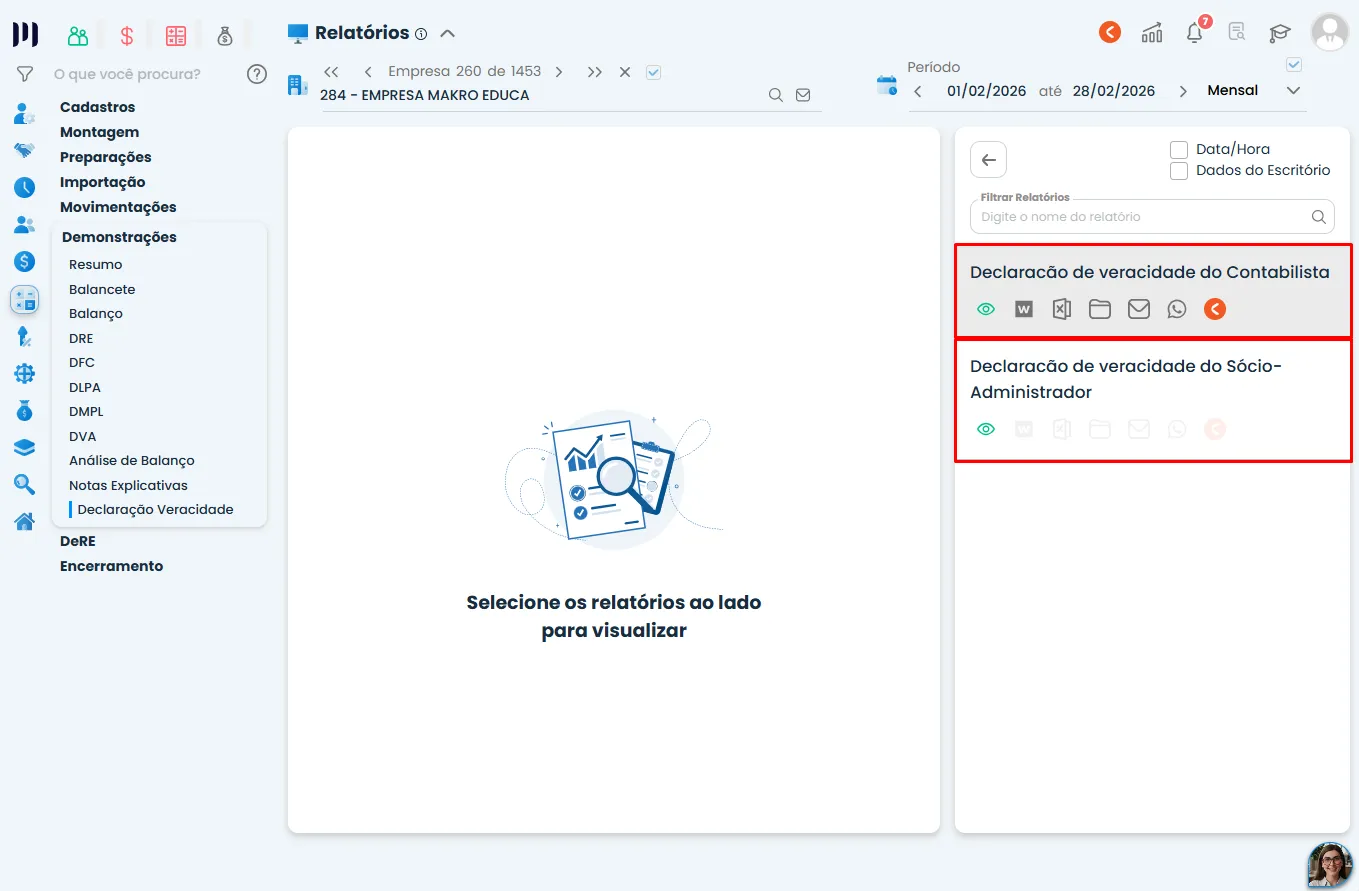Export Contabilista declaration to Word
Viewport: 1359px width, 891px height.
pos(1024,310)
